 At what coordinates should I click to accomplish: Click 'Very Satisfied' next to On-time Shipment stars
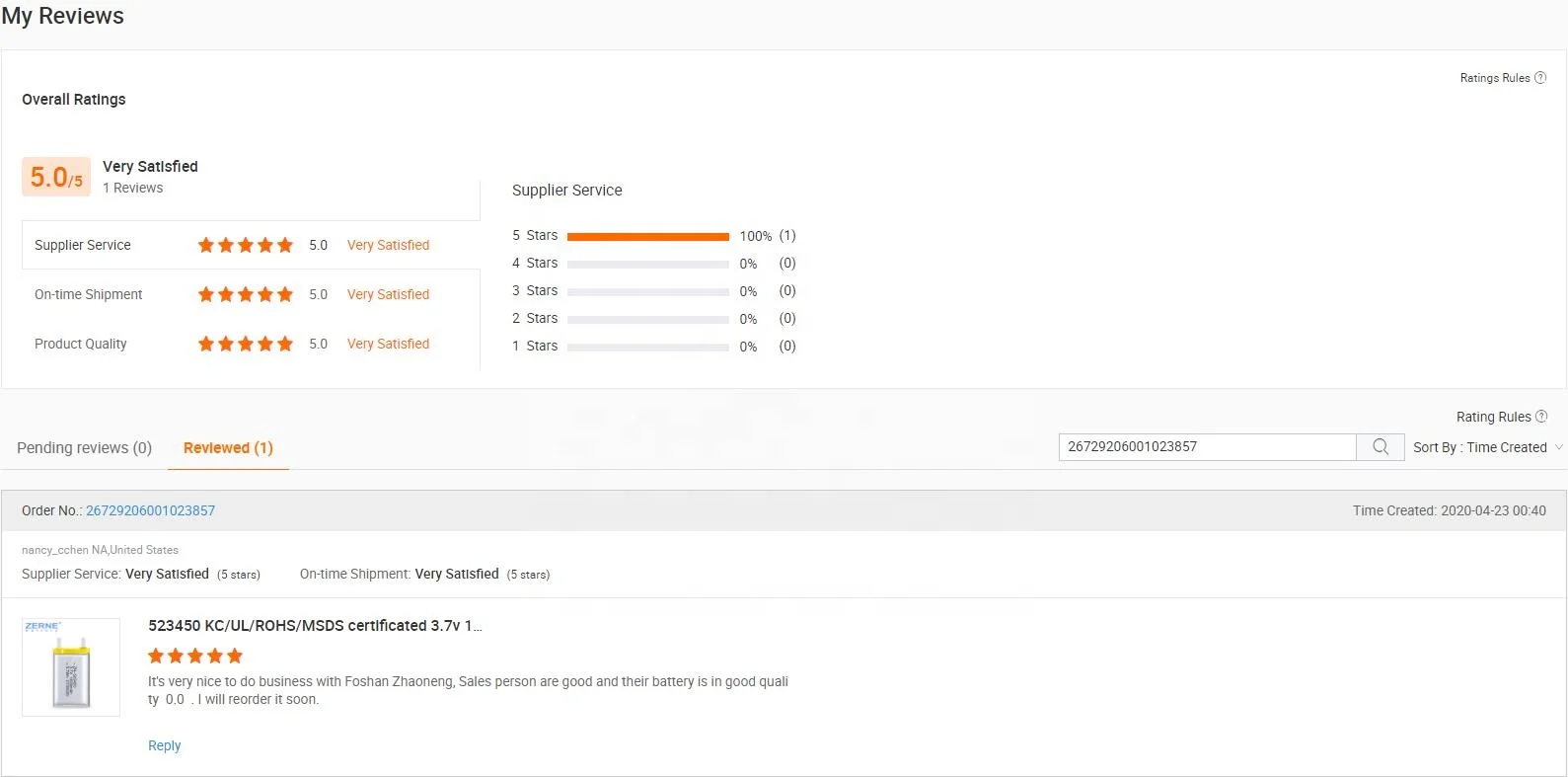point(388,294)
